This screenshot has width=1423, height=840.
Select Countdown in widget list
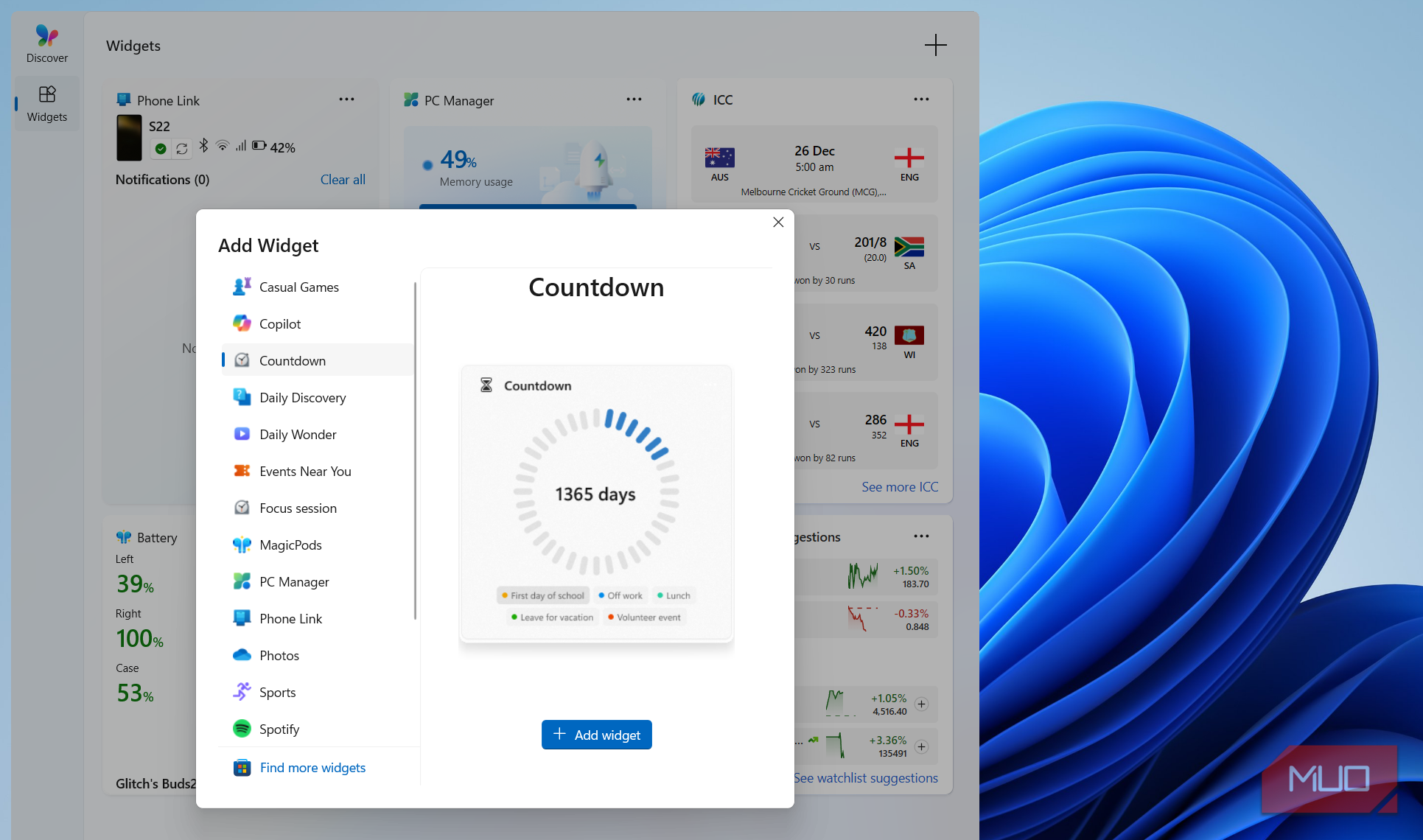pos(318,360)
